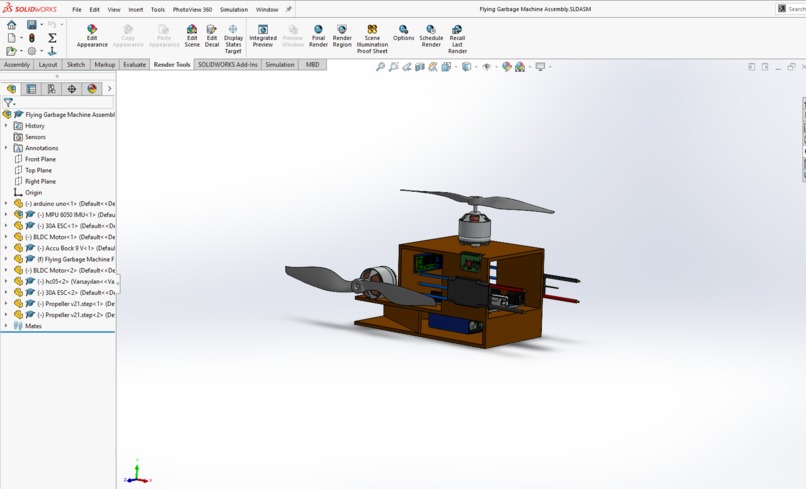Image resolution: width=806 pixels, height=489 pixels.
Task: Open the render Options
Action: (x=404, y=33)
